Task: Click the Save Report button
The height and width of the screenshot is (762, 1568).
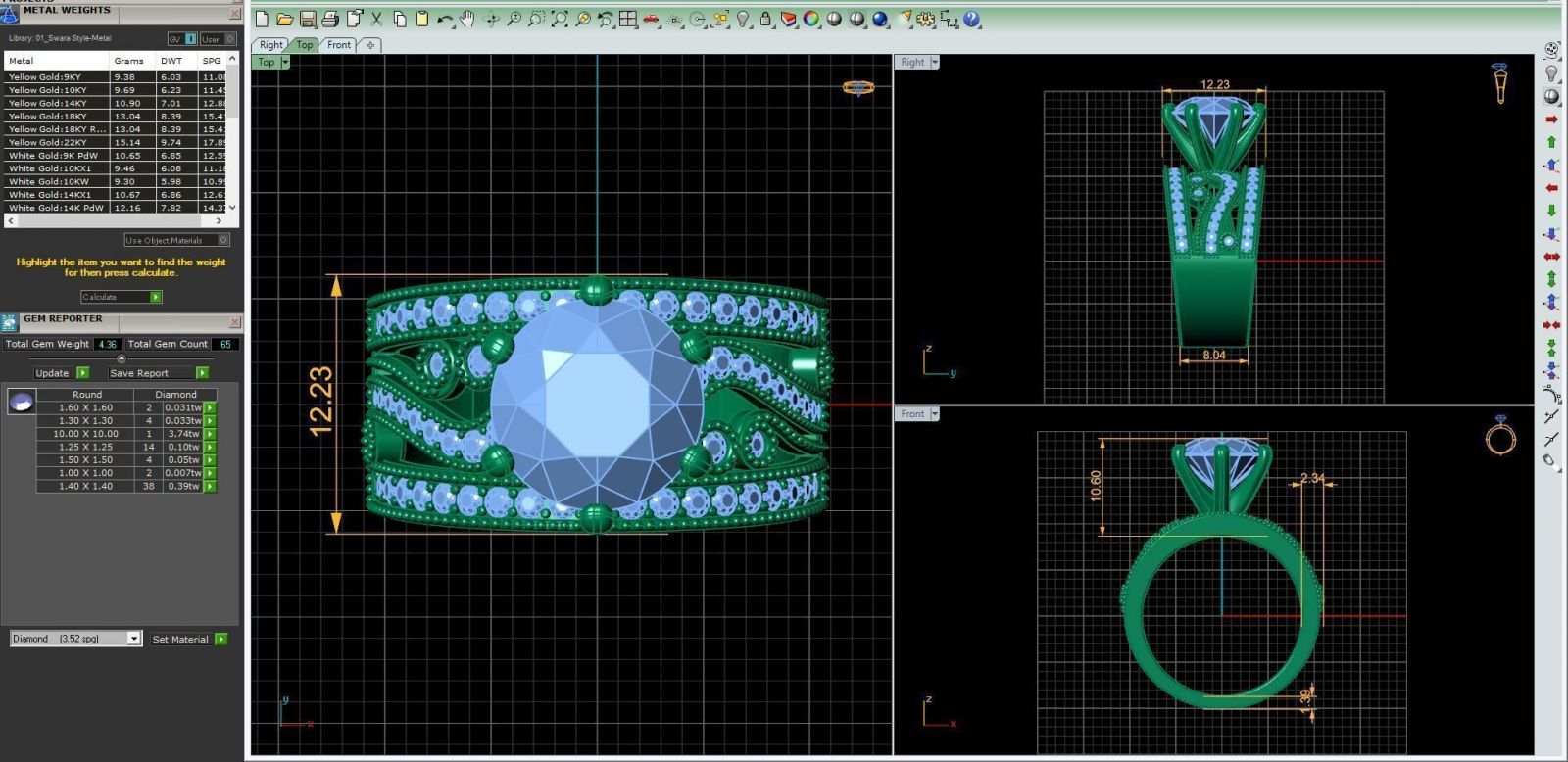Action: click(x=202, y=373)
